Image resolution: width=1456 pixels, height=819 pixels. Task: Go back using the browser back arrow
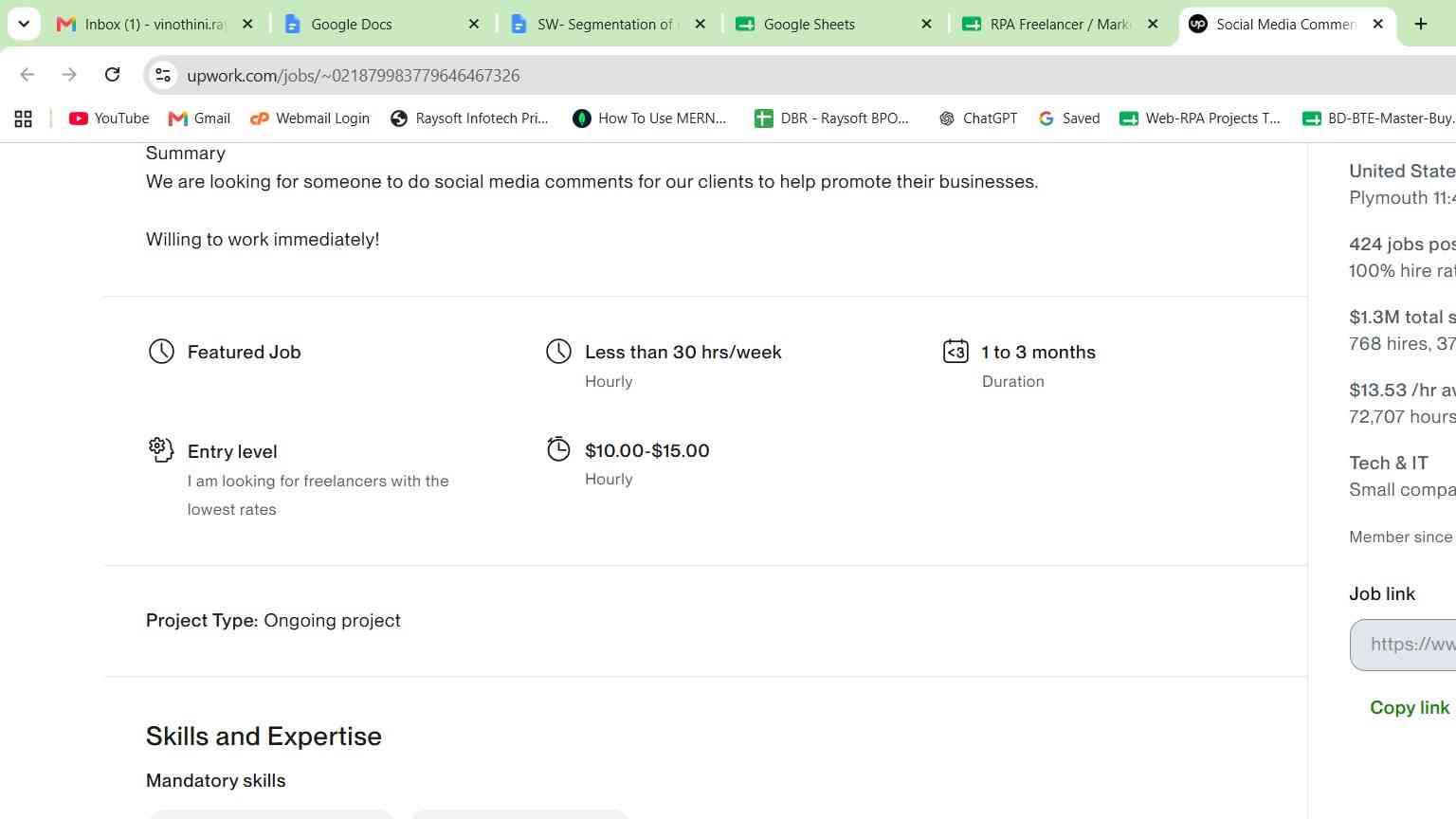pyautogui.click(x=27, y=75)
